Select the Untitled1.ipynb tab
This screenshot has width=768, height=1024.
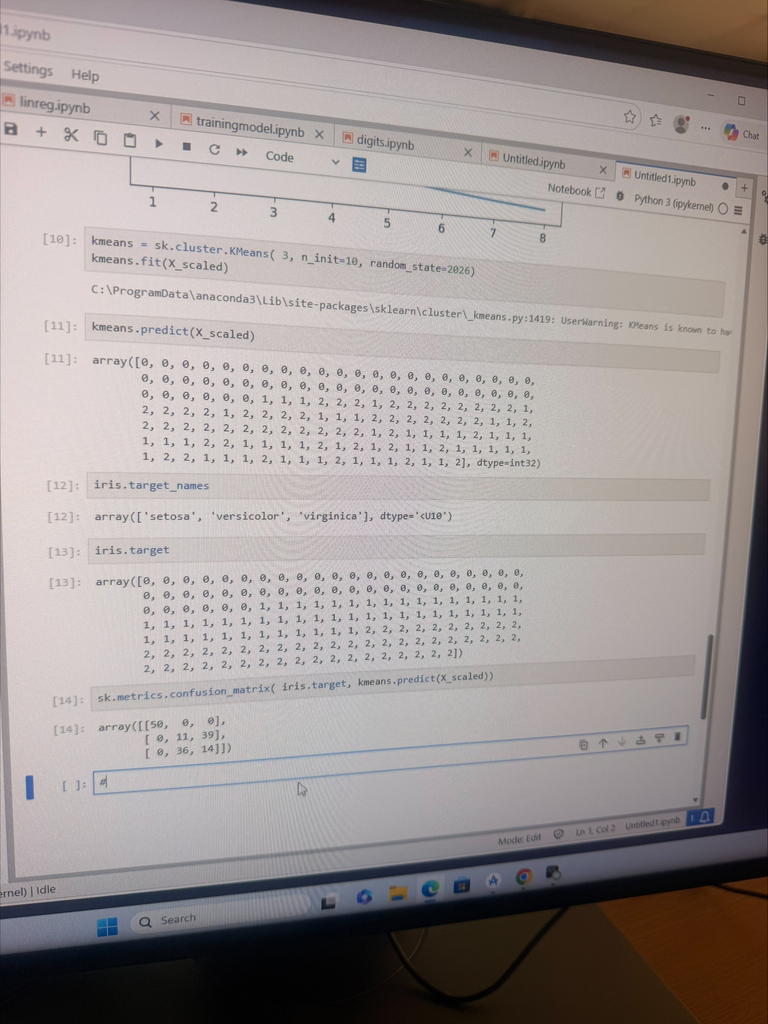coord(665,178)
